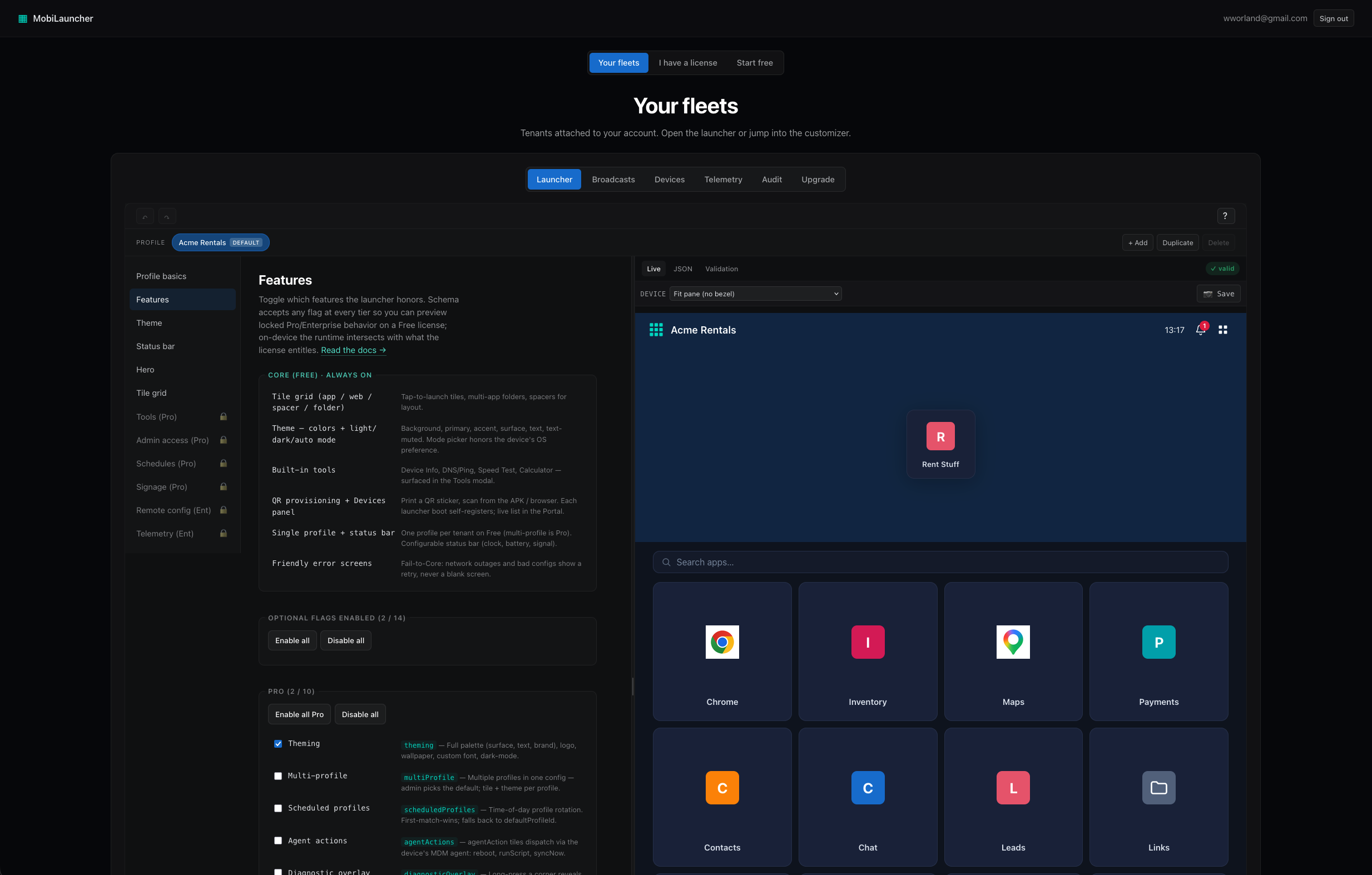
Task: Open the Device Fit pane dropdown
Action: (755, 294)
